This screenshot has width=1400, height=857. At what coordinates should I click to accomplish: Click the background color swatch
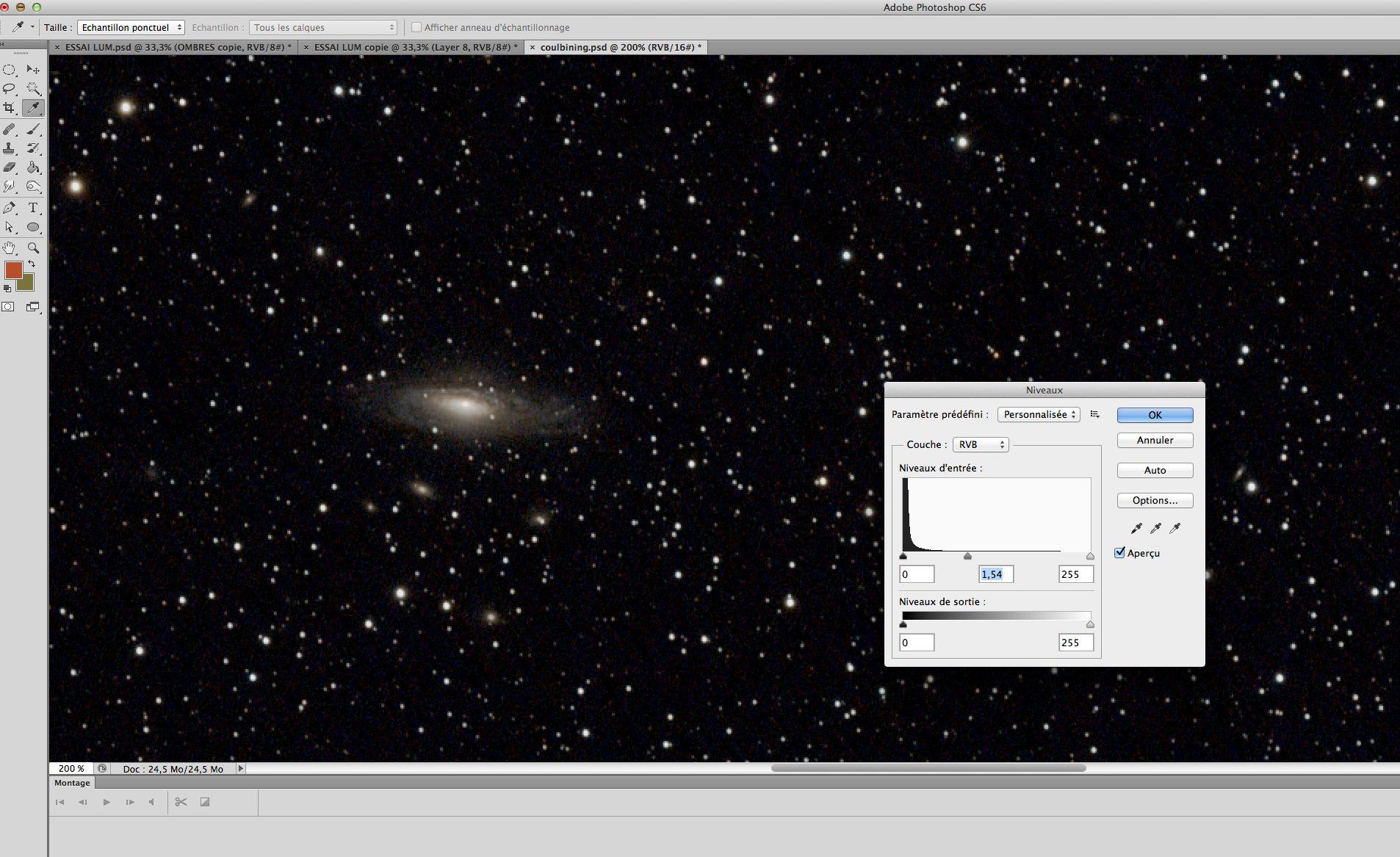click(28, 284)
